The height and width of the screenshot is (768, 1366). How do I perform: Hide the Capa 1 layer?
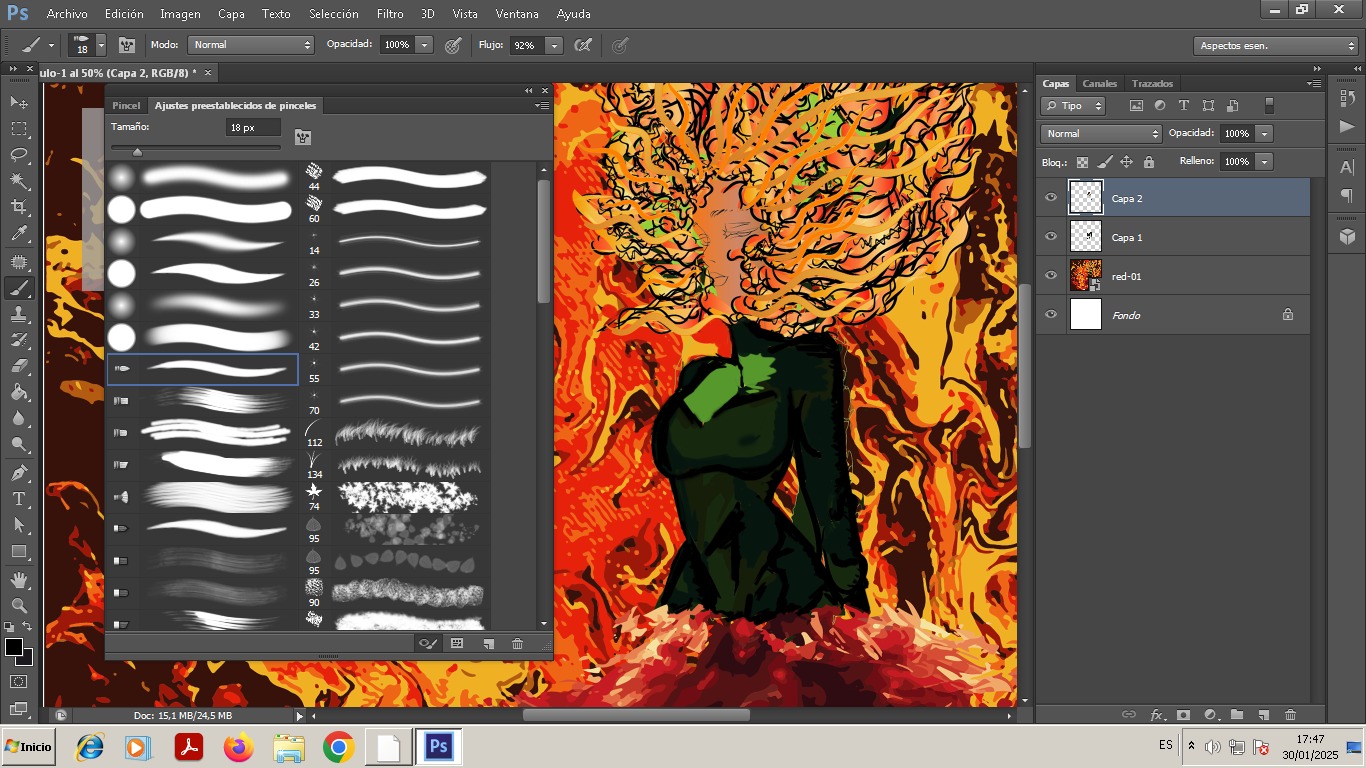[1050, 236]
